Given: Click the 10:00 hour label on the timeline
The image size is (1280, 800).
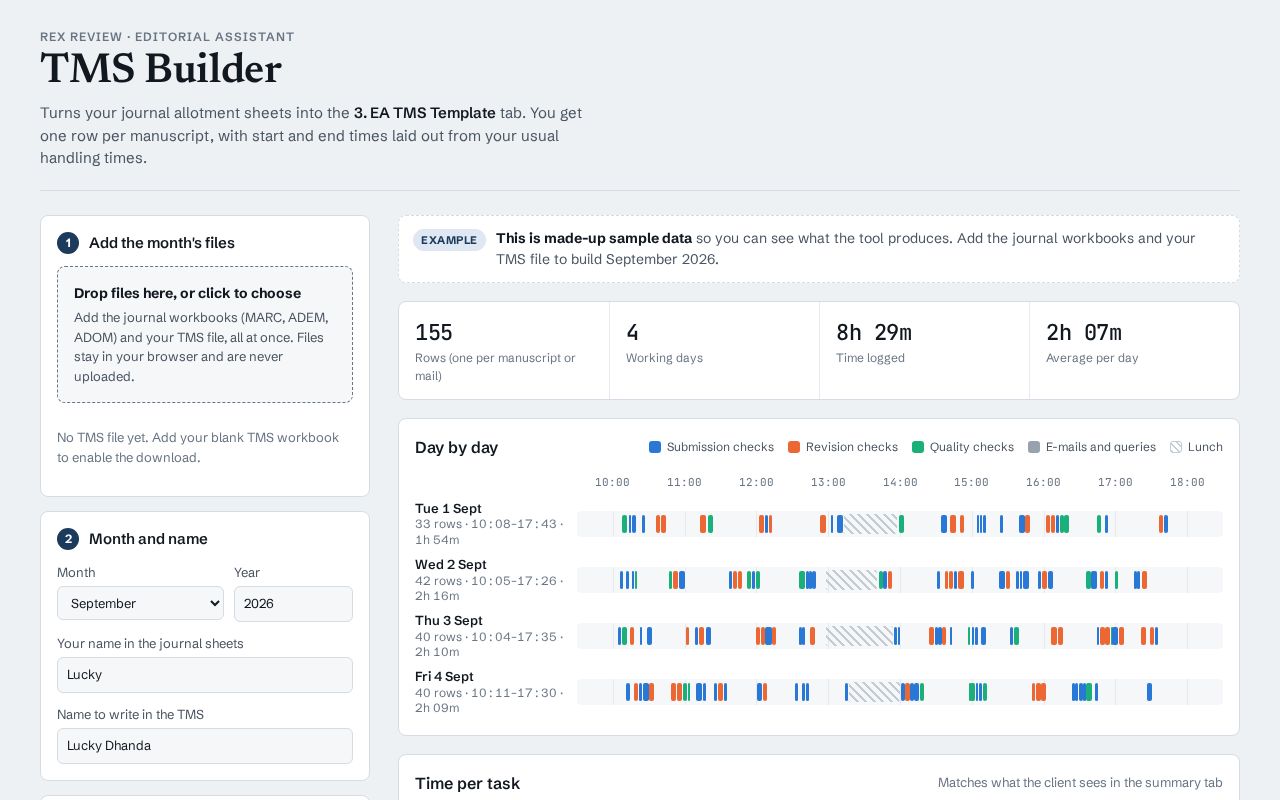Looking at the screenshot, I should 612,482.
